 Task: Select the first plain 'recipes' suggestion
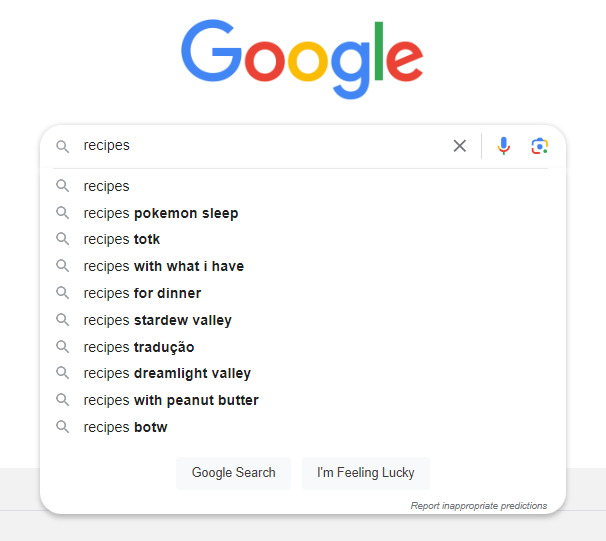[x=107, y=186]
